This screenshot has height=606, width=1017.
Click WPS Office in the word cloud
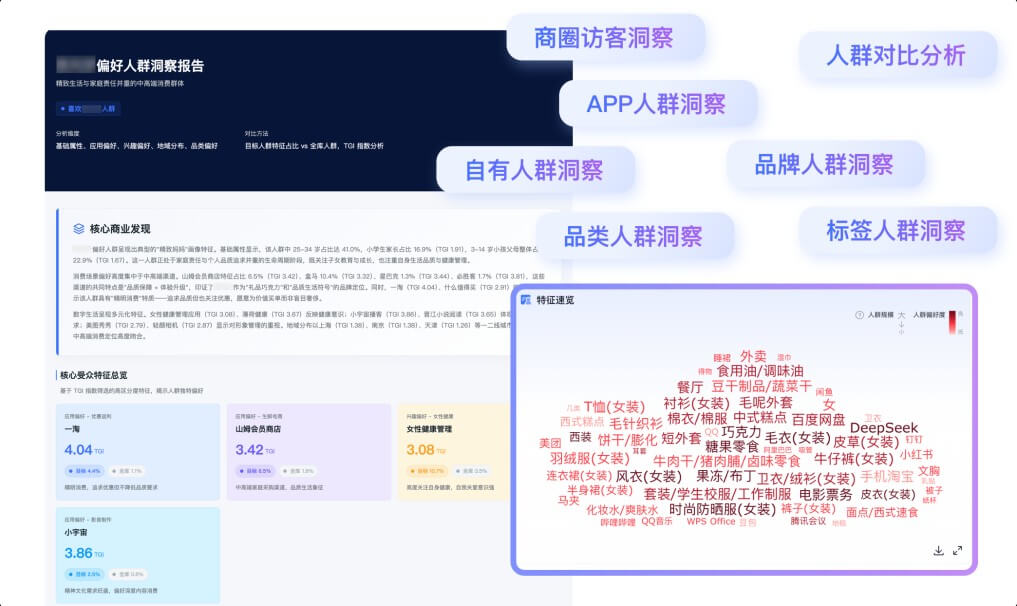click(x=711, y=522)
